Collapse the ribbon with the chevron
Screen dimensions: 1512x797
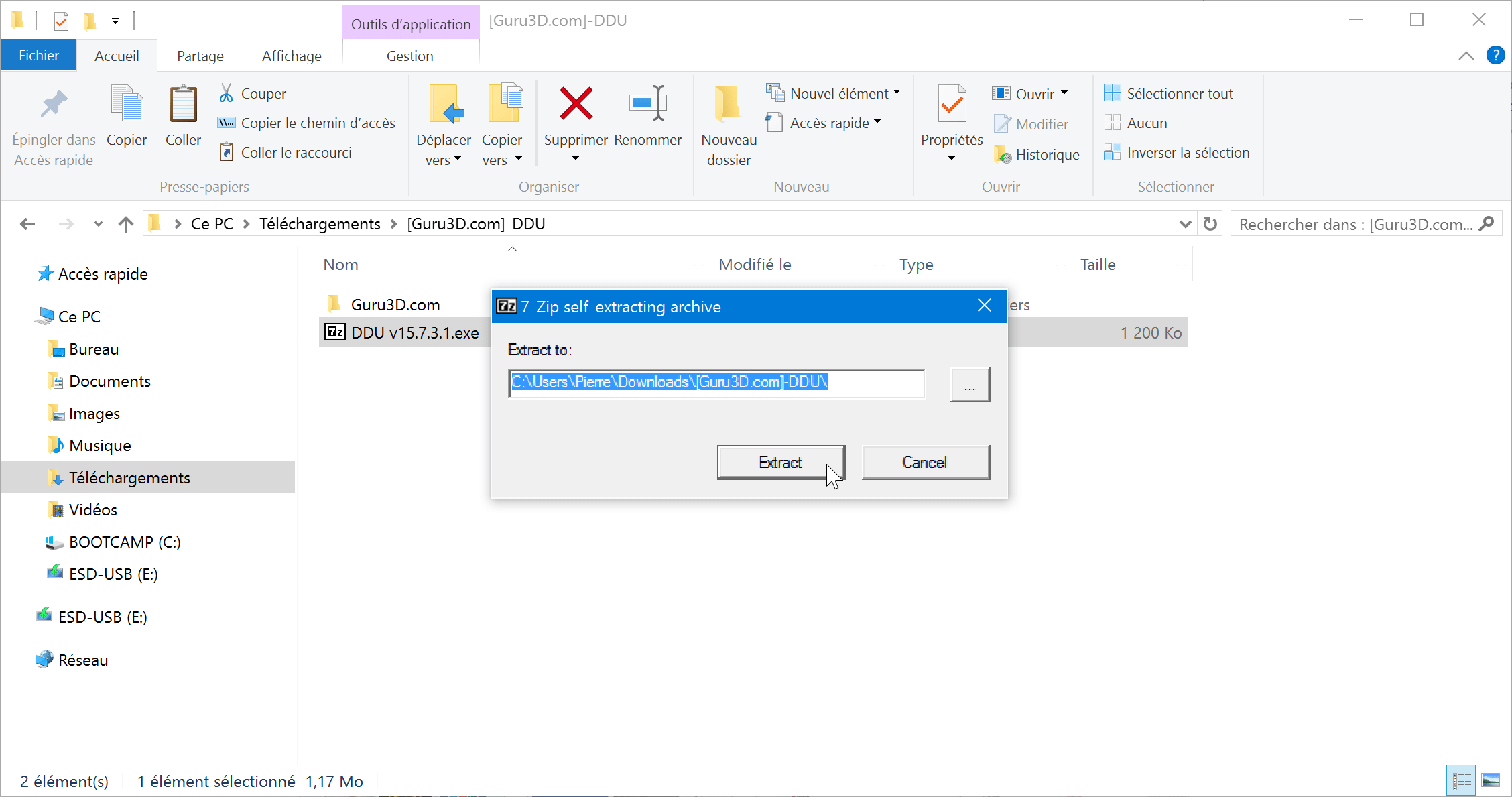1466,56
